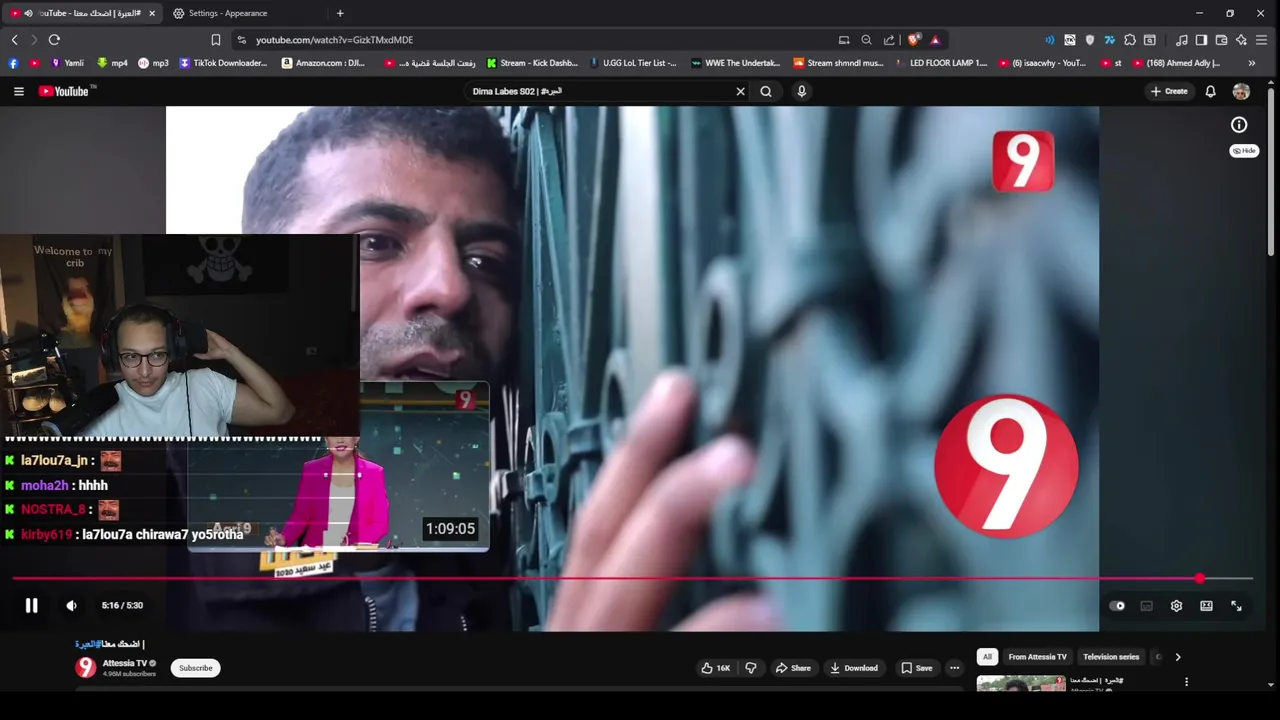The image size is (1280, 720).
Task: Open the U.GG LoL Tier List bookmark
Action: tap(633, 63)
